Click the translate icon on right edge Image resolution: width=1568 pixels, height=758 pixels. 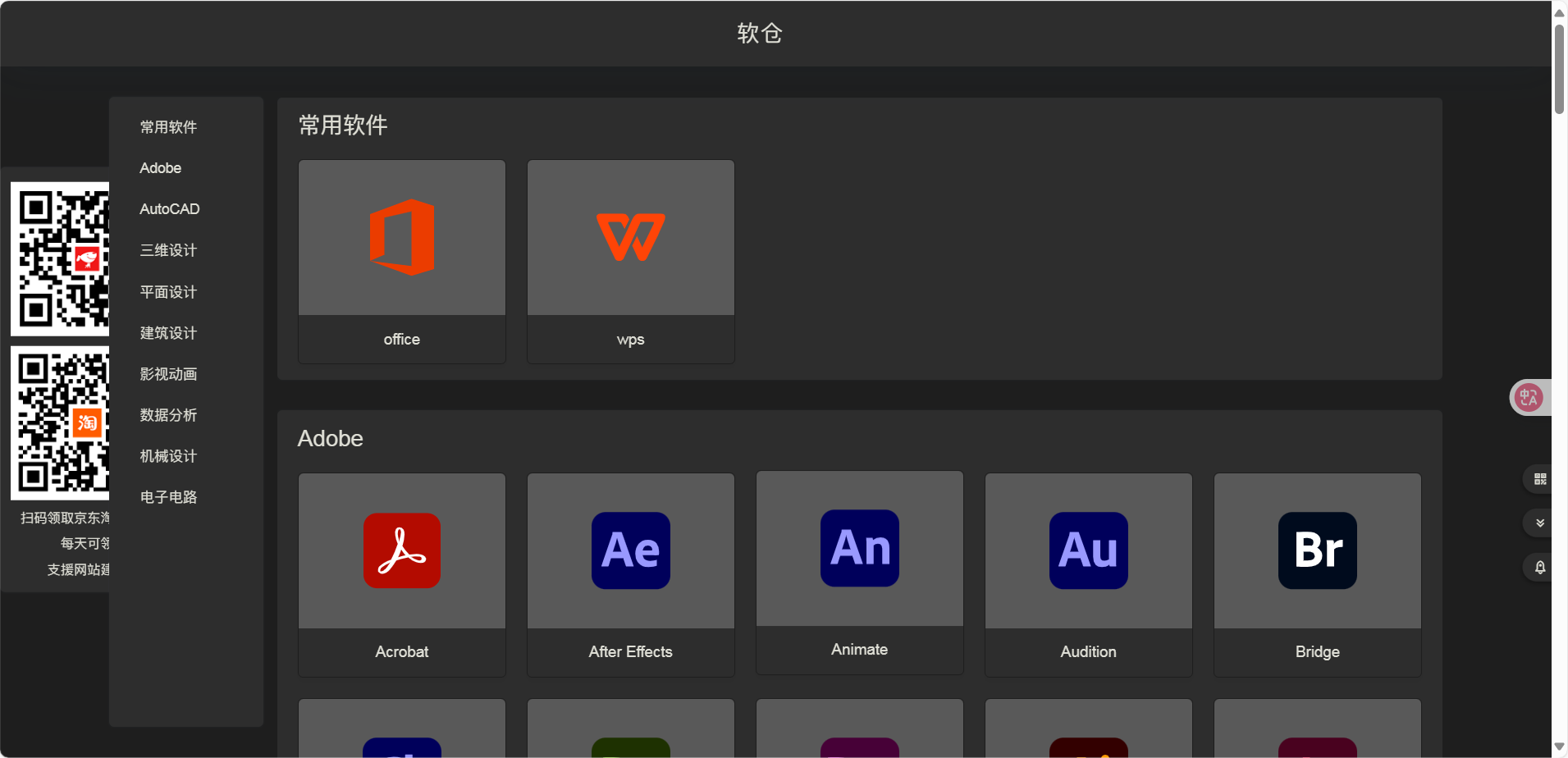pyautogui.click(x=1528, y=398)
